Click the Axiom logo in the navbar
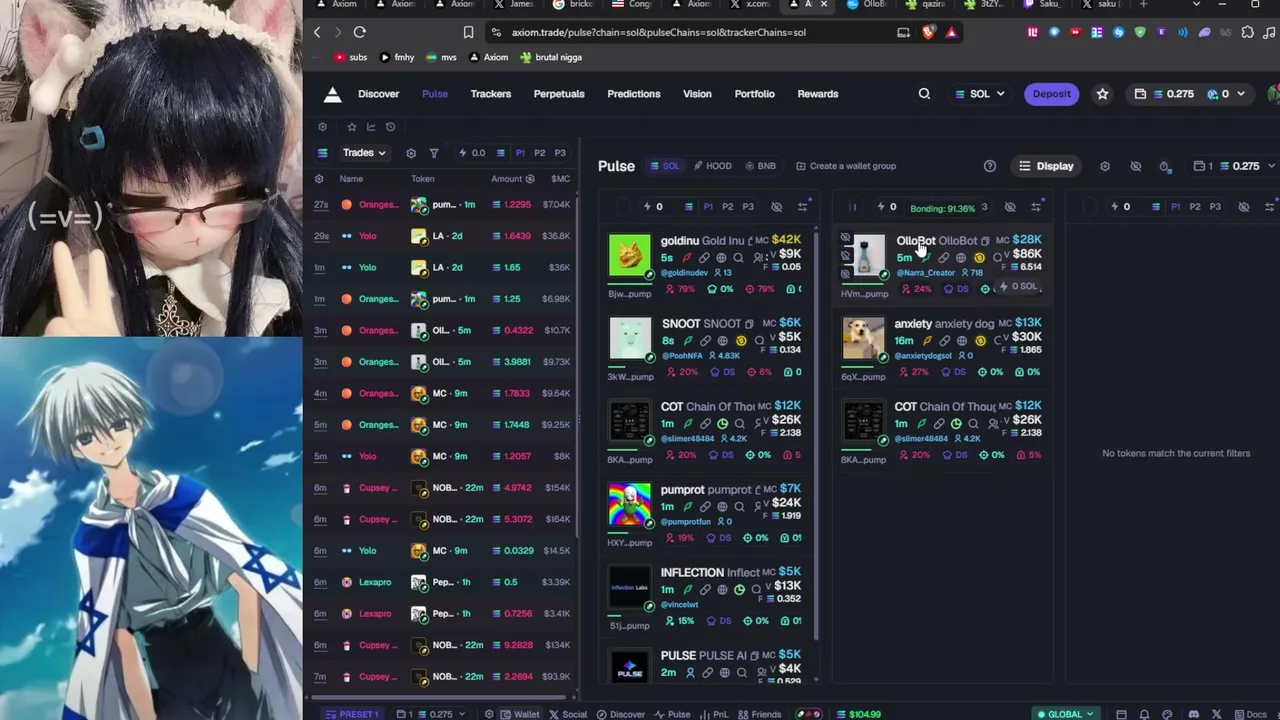This screenshot has width=1280, height=720. 333,94
